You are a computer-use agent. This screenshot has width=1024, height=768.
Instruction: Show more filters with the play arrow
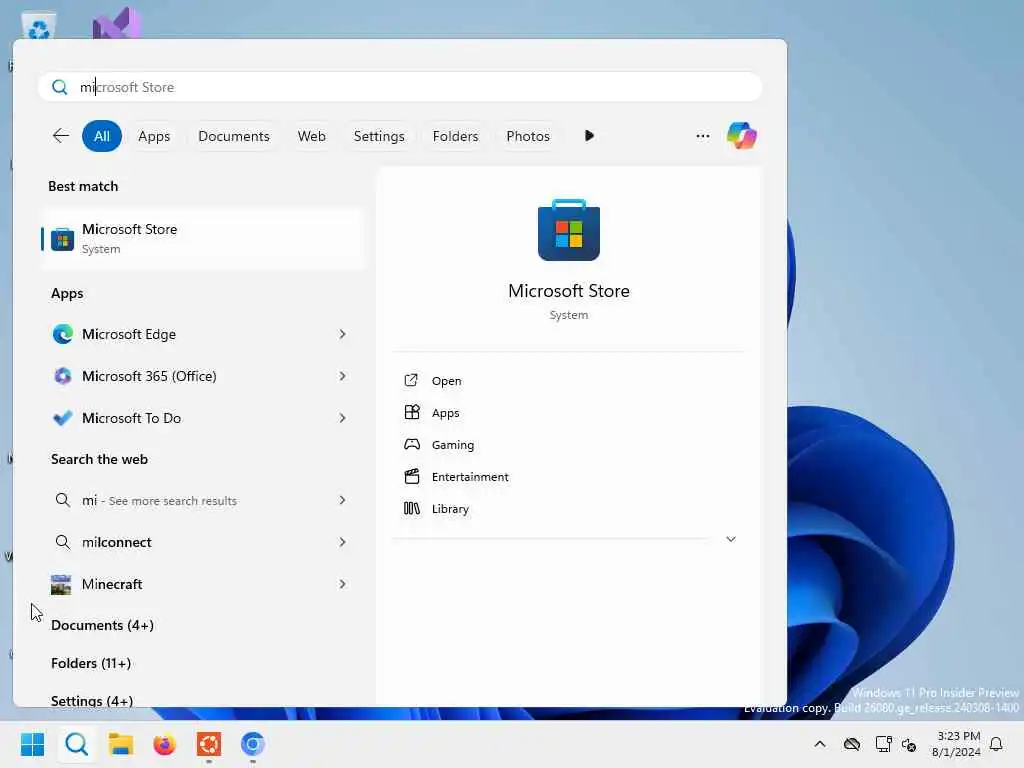click(x=589, y=136)
